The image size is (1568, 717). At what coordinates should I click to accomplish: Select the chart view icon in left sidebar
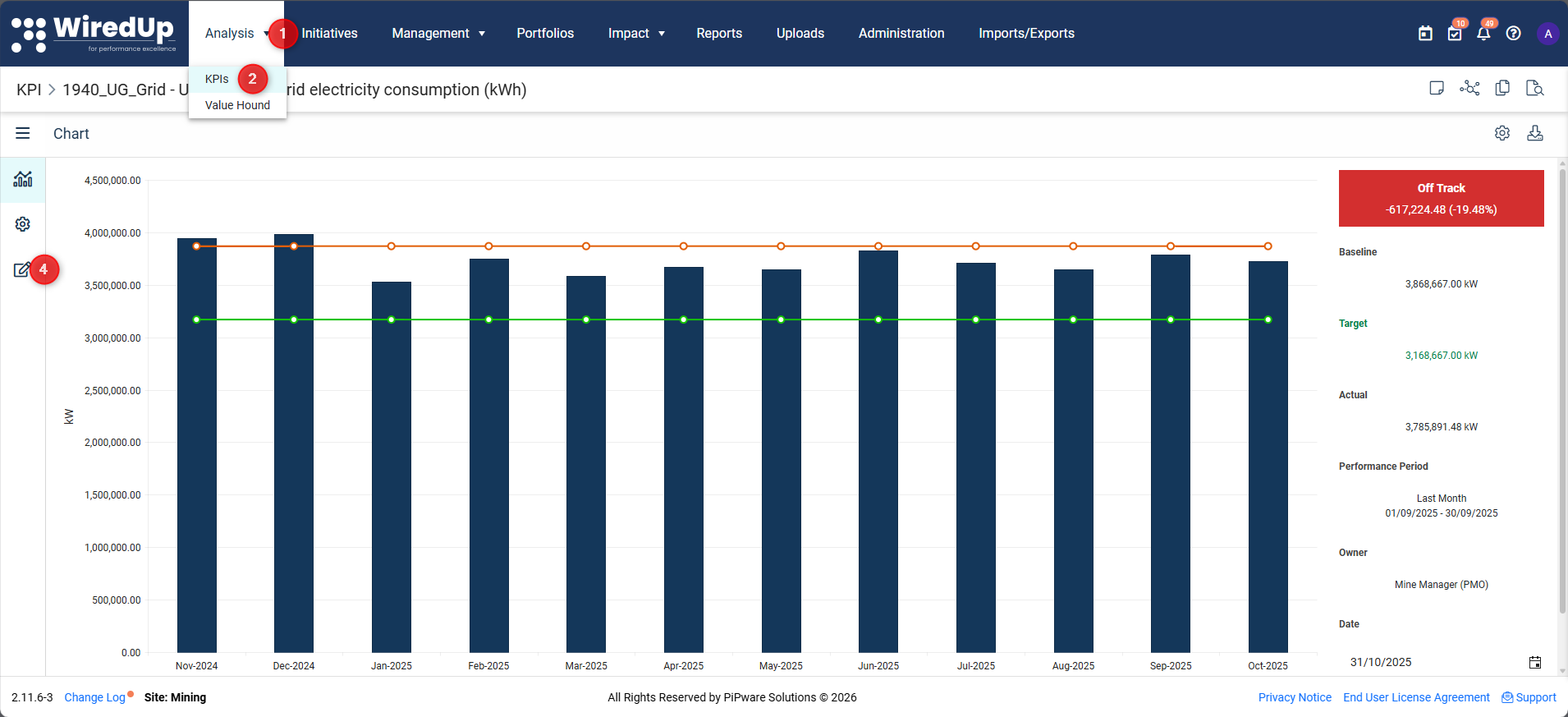(23, 179)
